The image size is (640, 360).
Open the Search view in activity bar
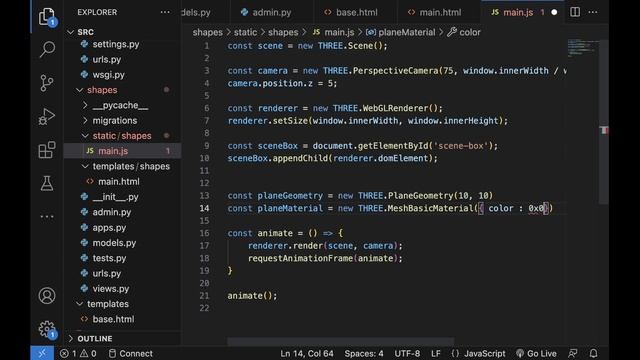pyautogui.click(x=47, y=50)
